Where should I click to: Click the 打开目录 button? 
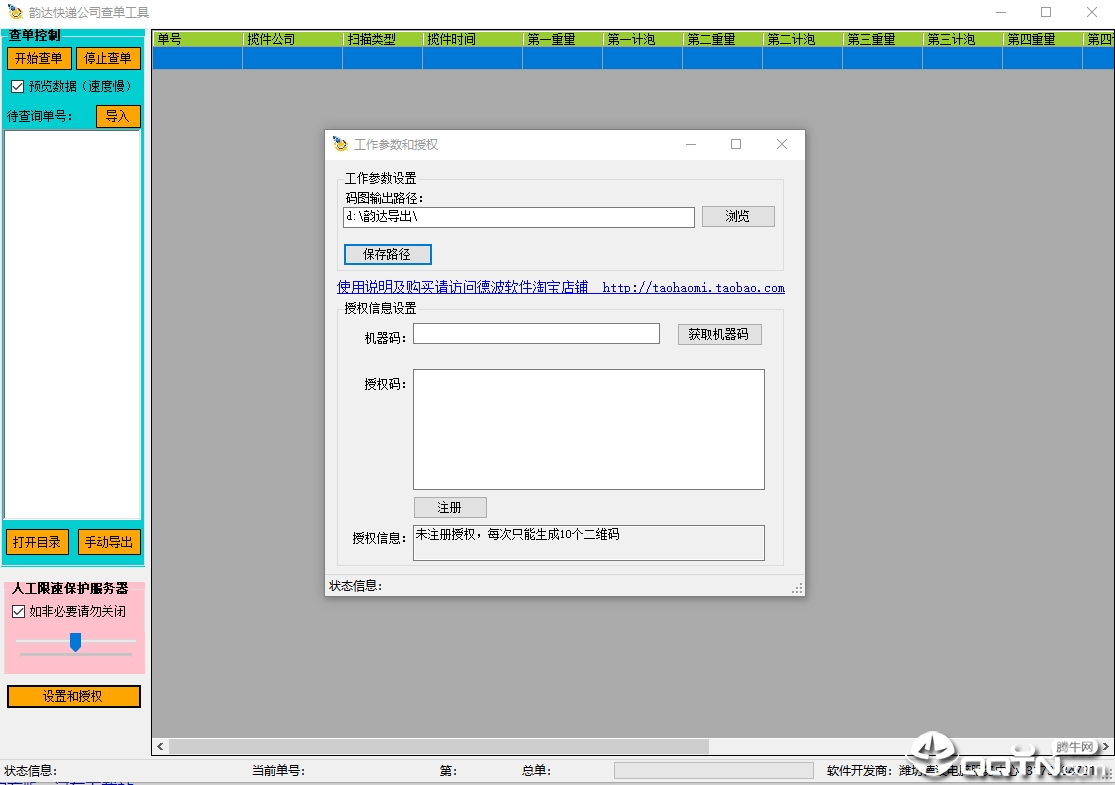coord(37,543)
